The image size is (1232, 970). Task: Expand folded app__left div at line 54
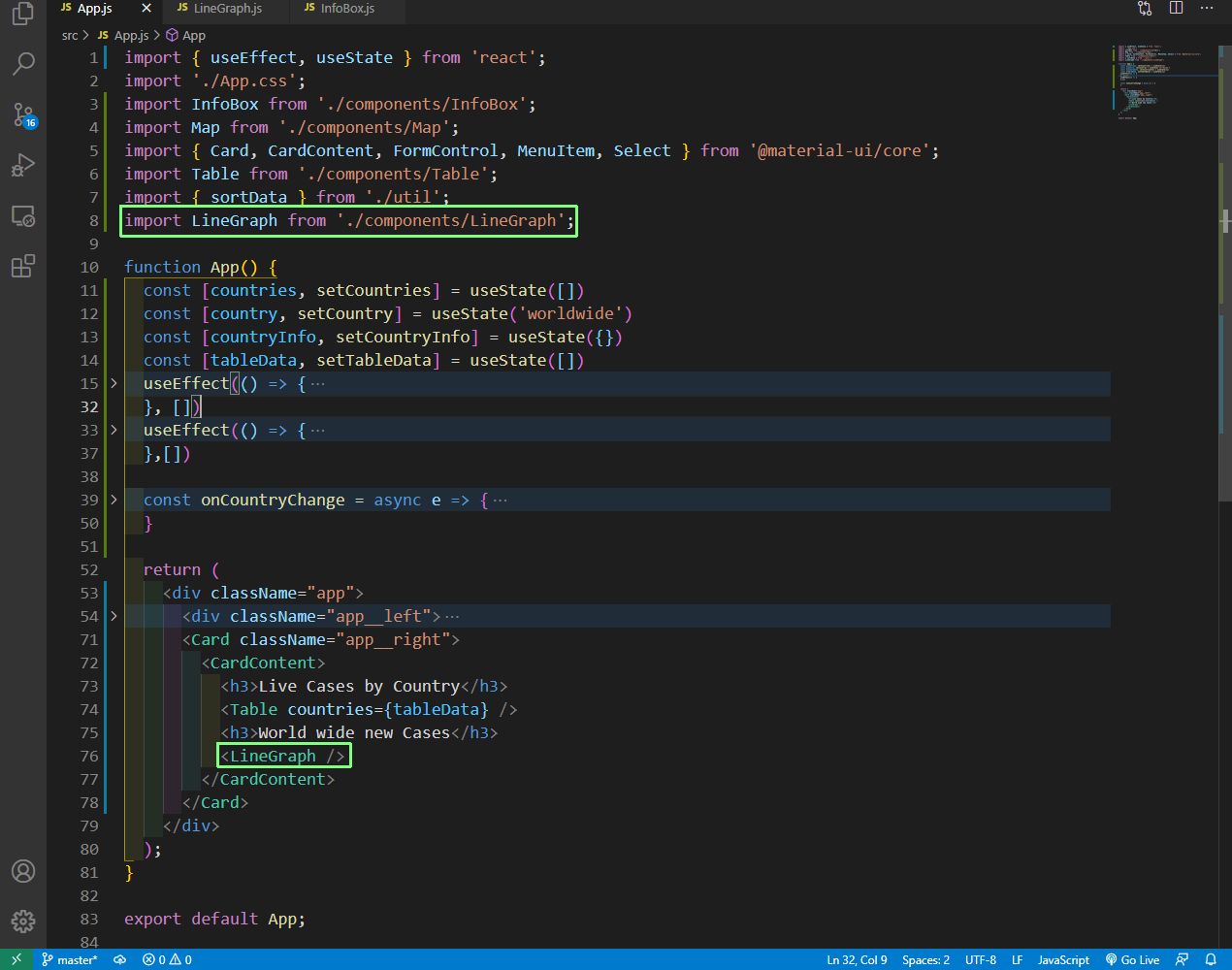(113, 616)
